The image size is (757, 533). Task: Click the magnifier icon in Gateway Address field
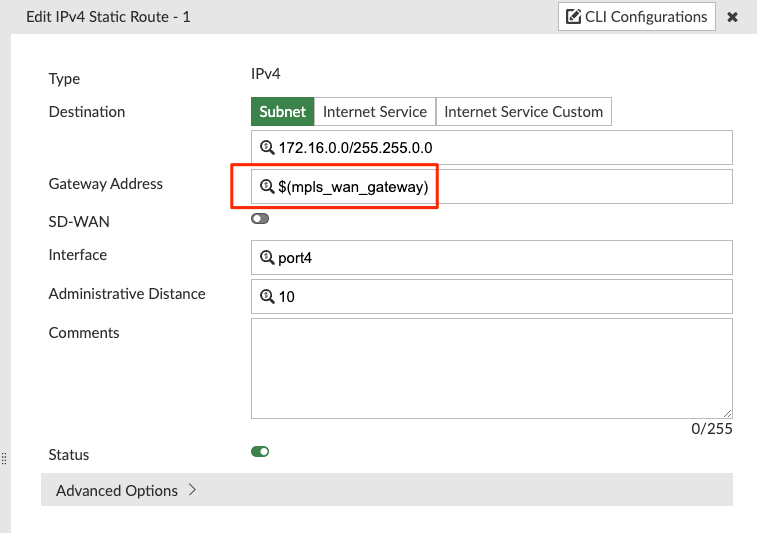coord(267,186)
